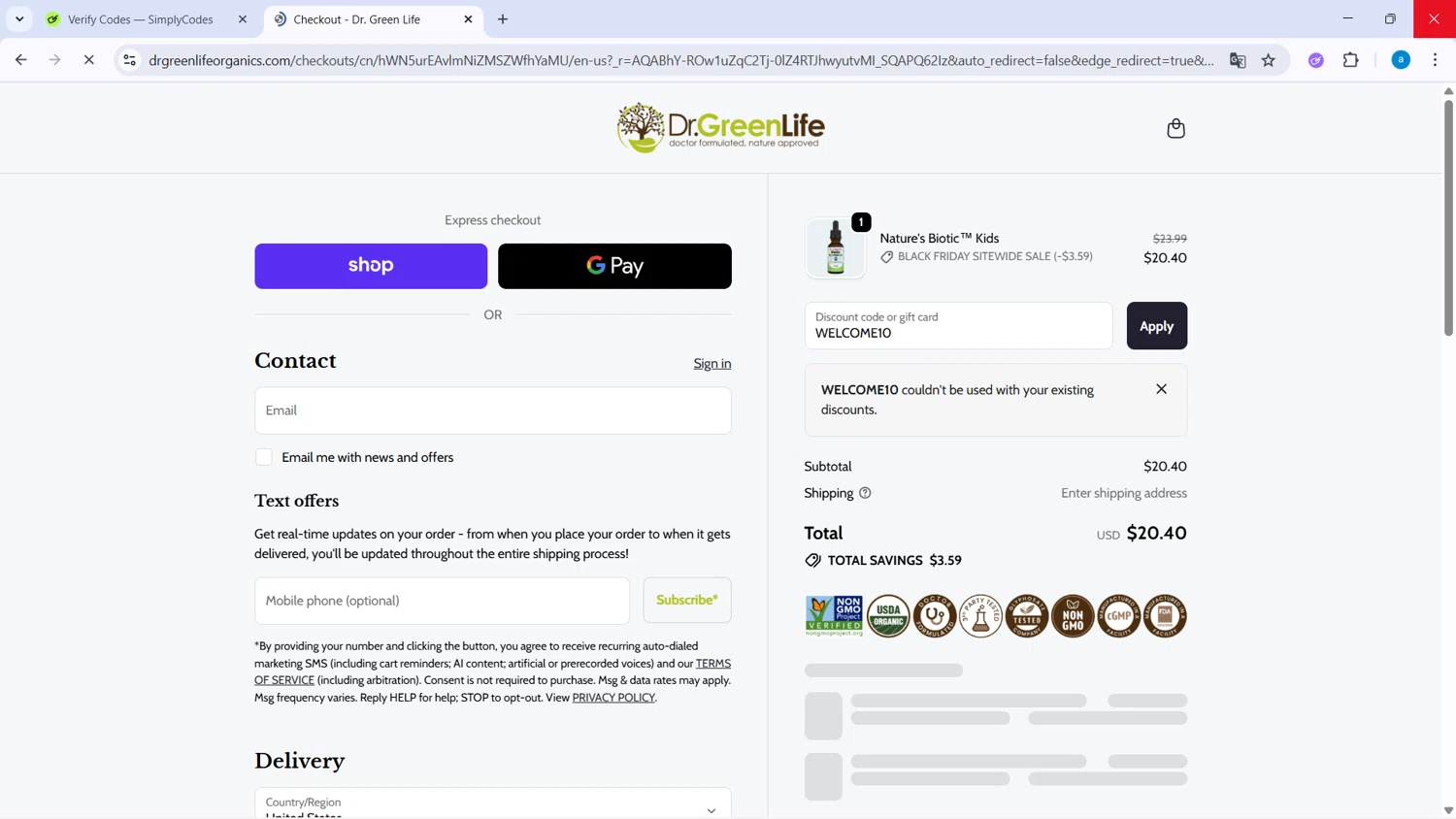Stop page loading in browser toolbar
This screenshot has width=1456, height=819.
pyautogui.click(x=88, y=60)
